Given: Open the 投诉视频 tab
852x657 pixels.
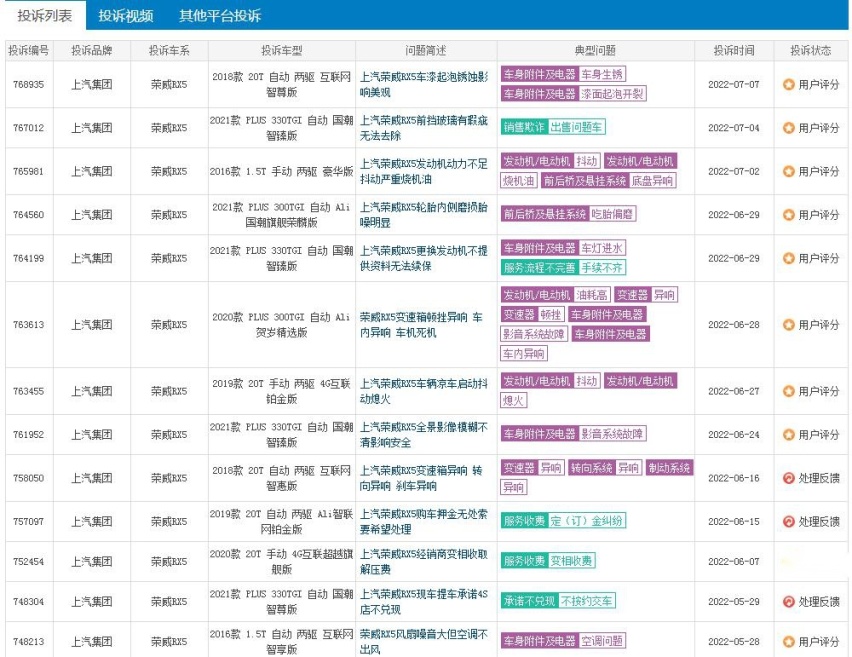Looking at the screenshot, I should coord(126,15).
